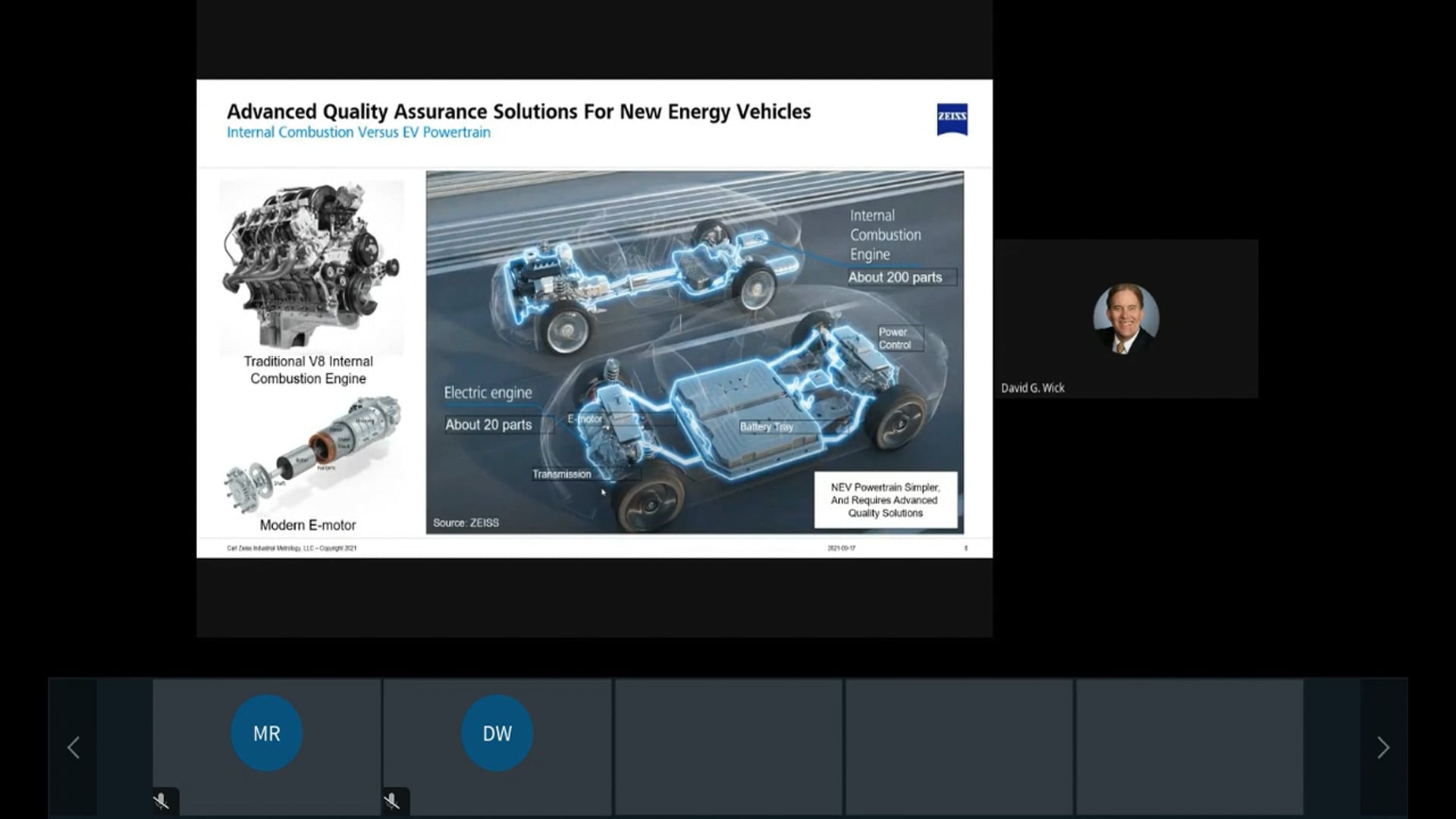Select the V8 combustion engine image
1456x819 pixels.
pos(312,267)
